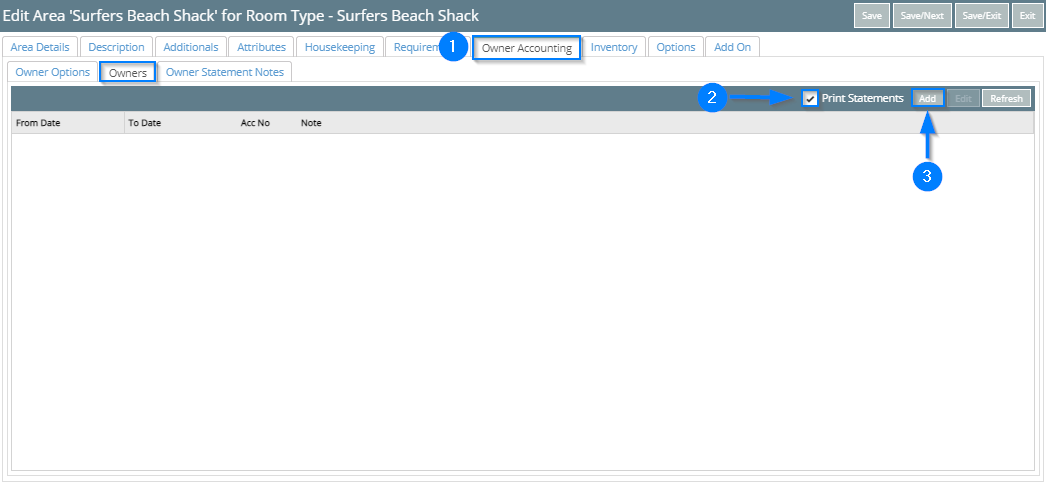Sort by the From Date column header
The height and width of the screenshot is (485, 1046).
[39, 123]
